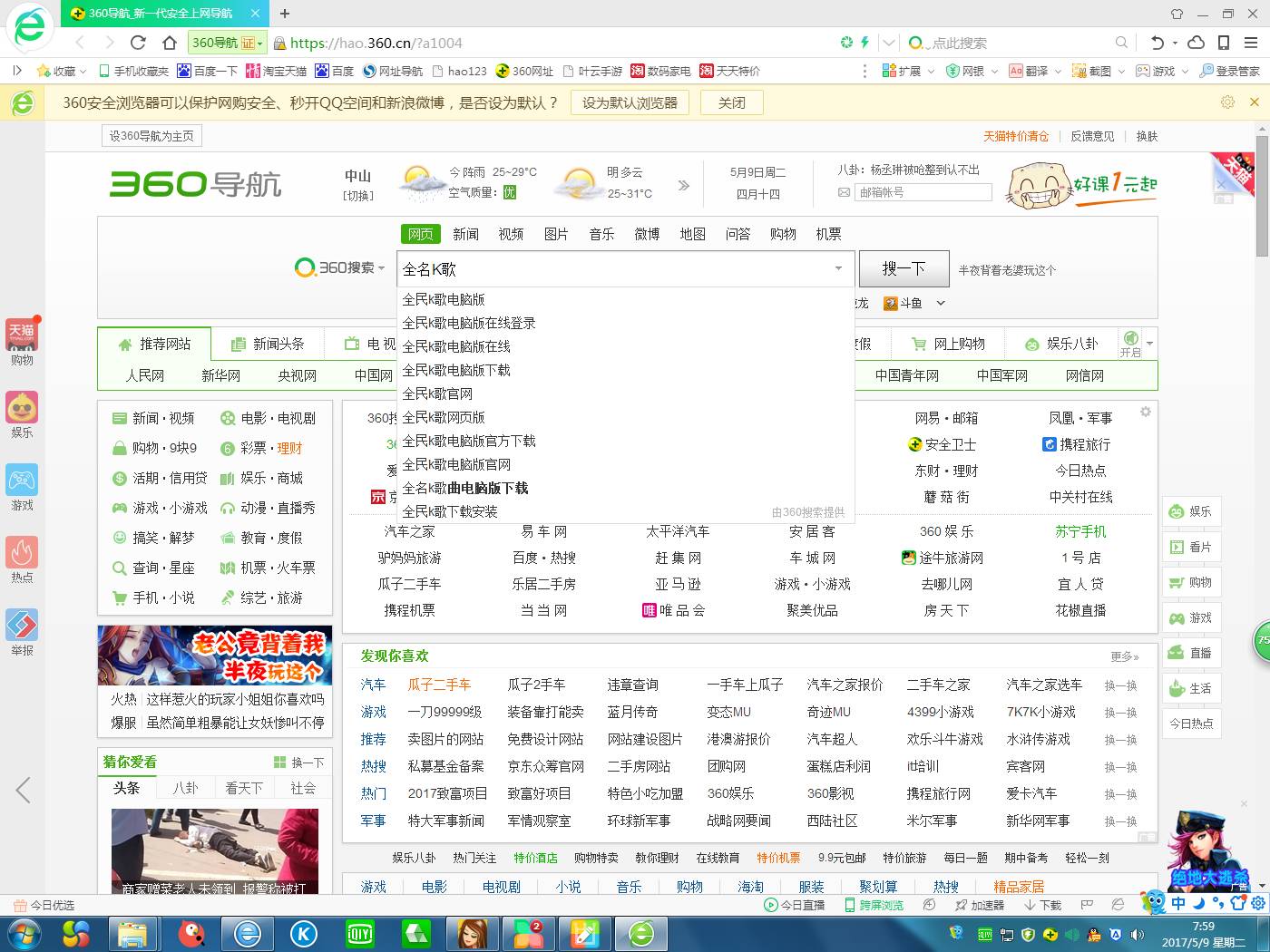
Task: Expand dropdown arrow beside 开启 switch
Action: tap(1149, 344)
